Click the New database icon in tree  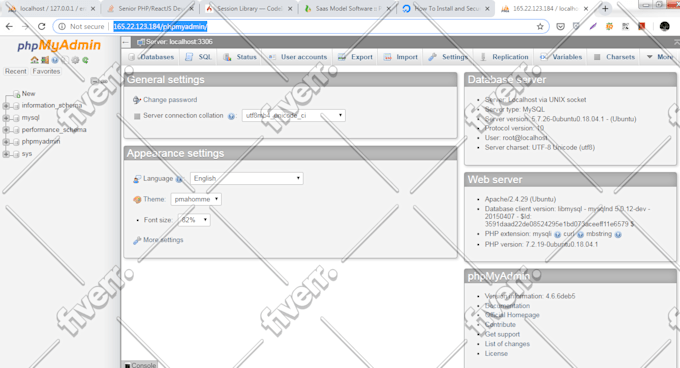pyautogui.click(x=16, y=94)
